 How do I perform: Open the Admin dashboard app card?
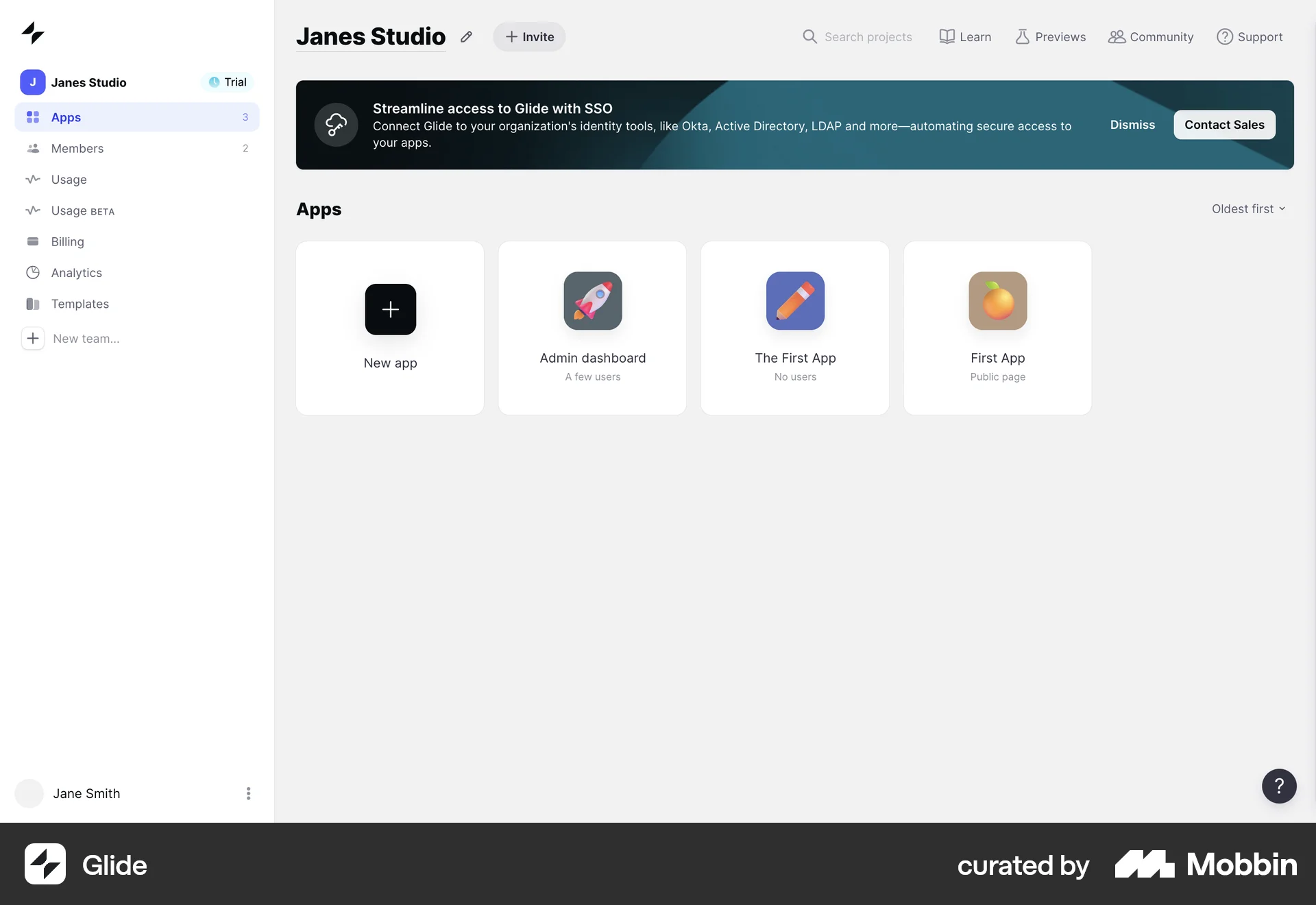point(592,328)
